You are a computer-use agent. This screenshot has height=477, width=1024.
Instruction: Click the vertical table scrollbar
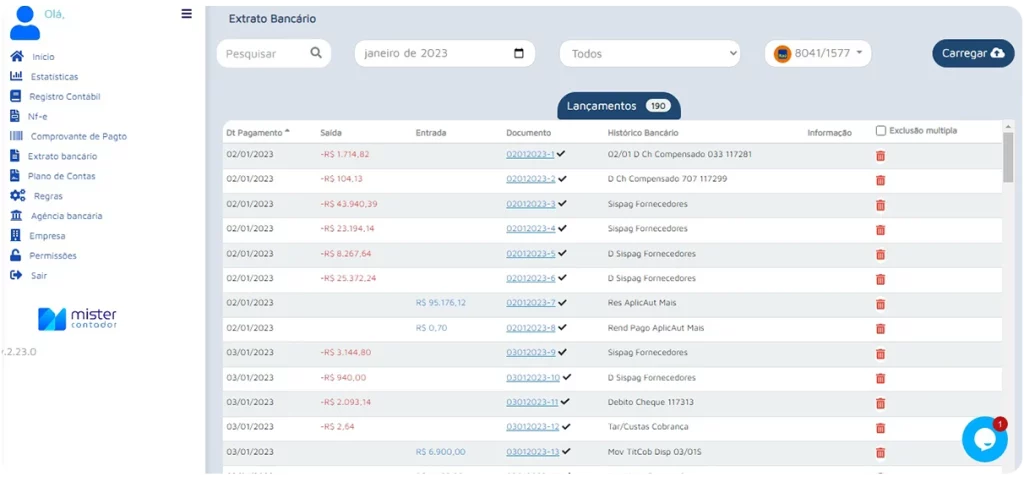(x=1007, y=160)
